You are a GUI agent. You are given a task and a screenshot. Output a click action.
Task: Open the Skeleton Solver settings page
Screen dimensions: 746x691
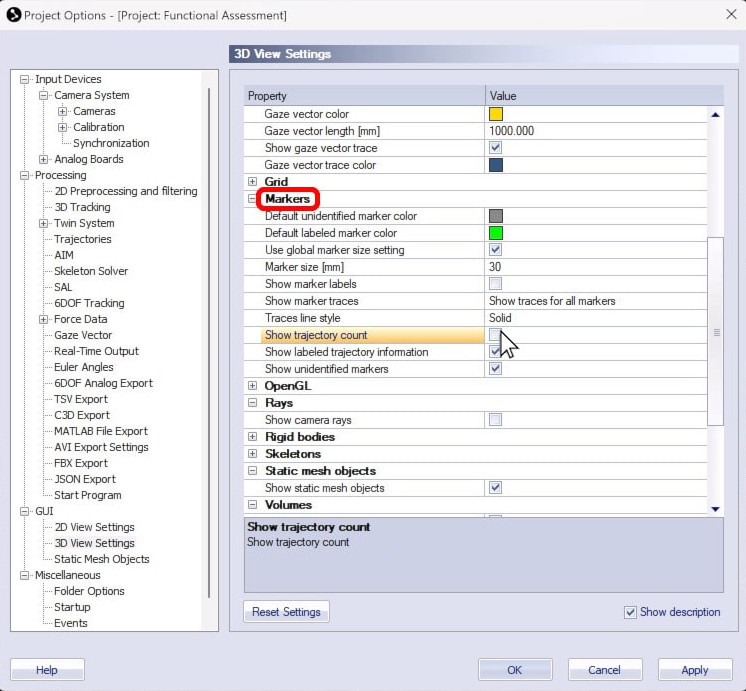(91, 271)
